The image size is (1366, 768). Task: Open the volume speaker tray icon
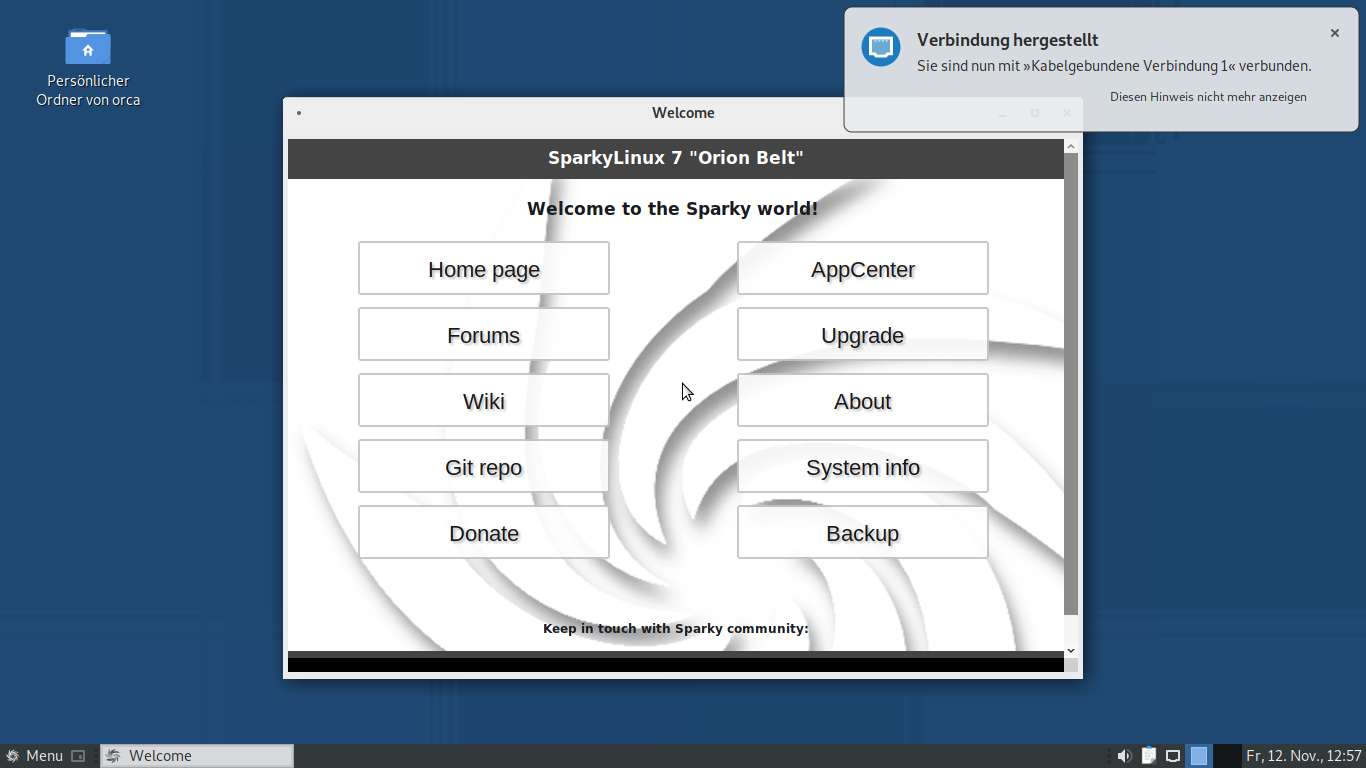pos(1124,756)
